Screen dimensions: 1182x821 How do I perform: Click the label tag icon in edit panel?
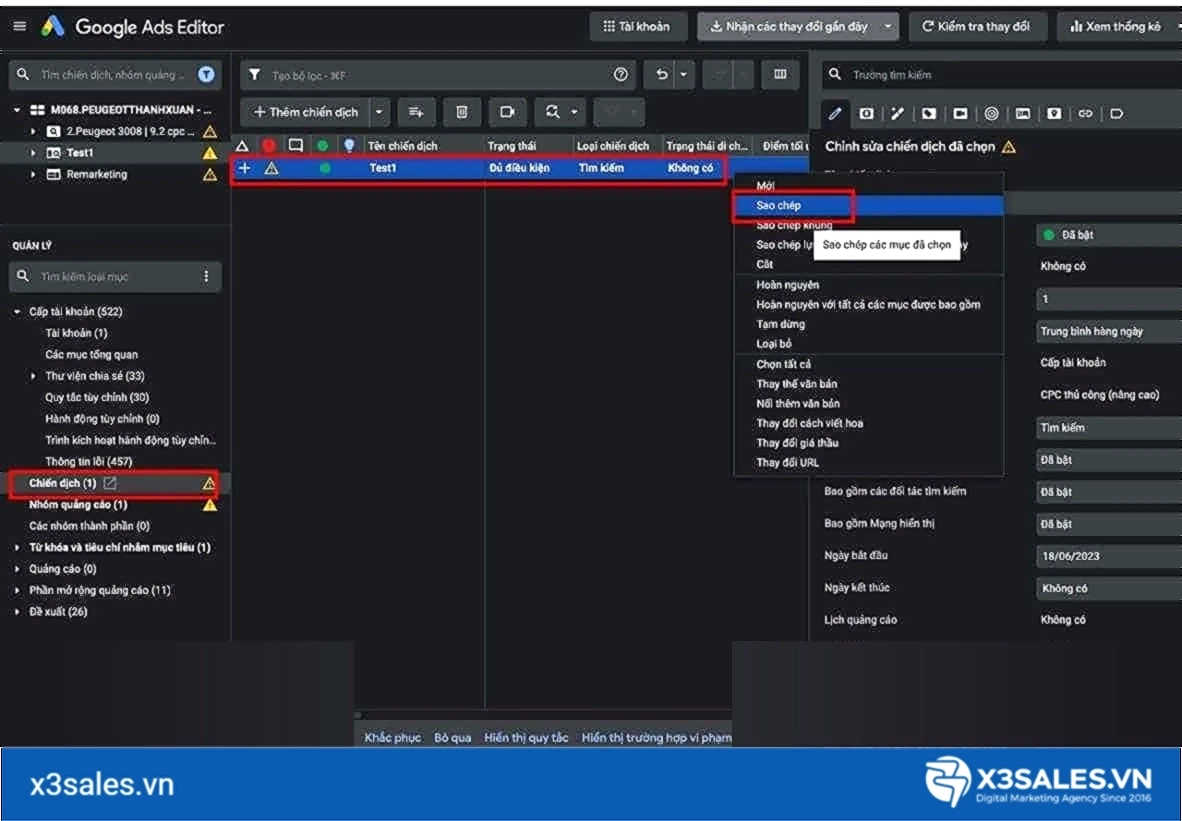pyautogui.click(x=1116, y=114)
